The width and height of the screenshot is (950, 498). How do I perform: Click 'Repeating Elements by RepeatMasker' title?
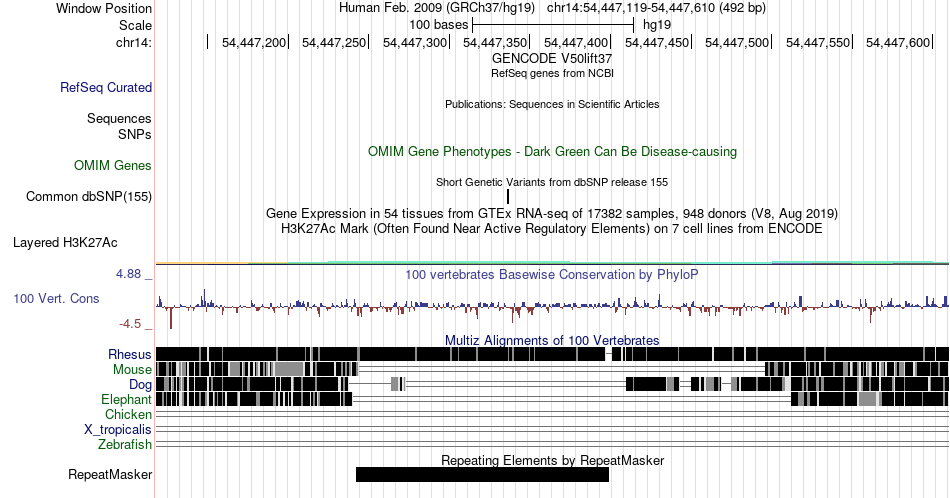552,460
